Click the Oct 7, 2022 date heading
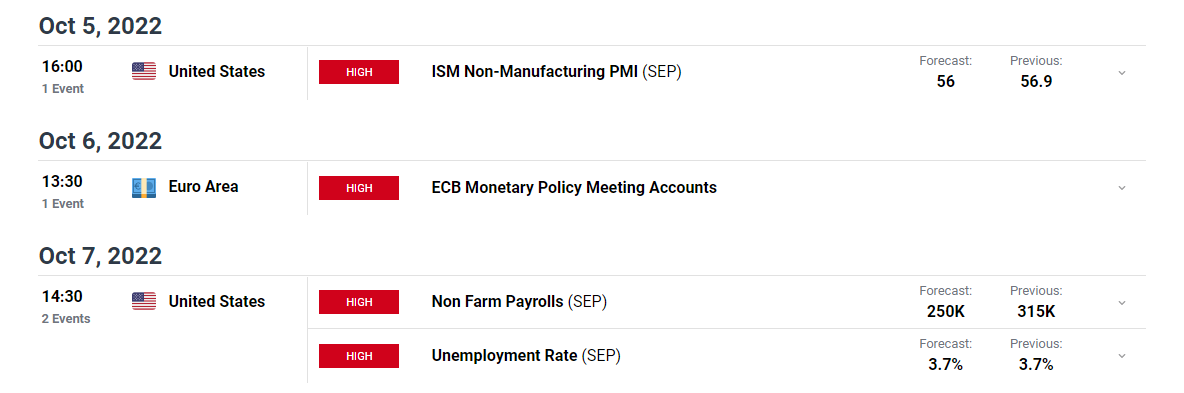Image resolution: width=1184 pixels, height=393 pixels. [x=100, y=256]
